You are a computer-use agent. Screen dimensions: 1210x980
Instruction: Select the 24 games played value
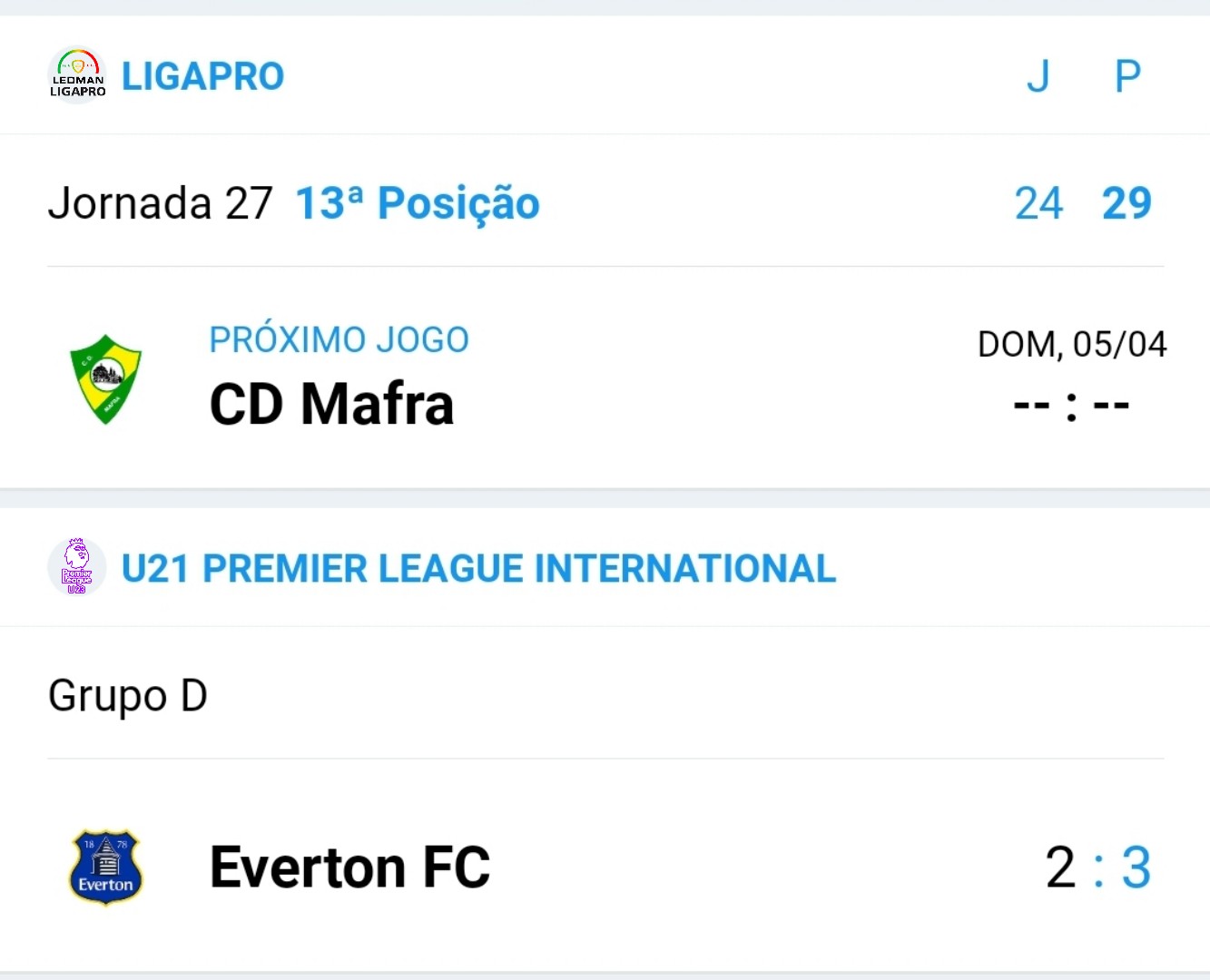click(x=1038, y=203)
